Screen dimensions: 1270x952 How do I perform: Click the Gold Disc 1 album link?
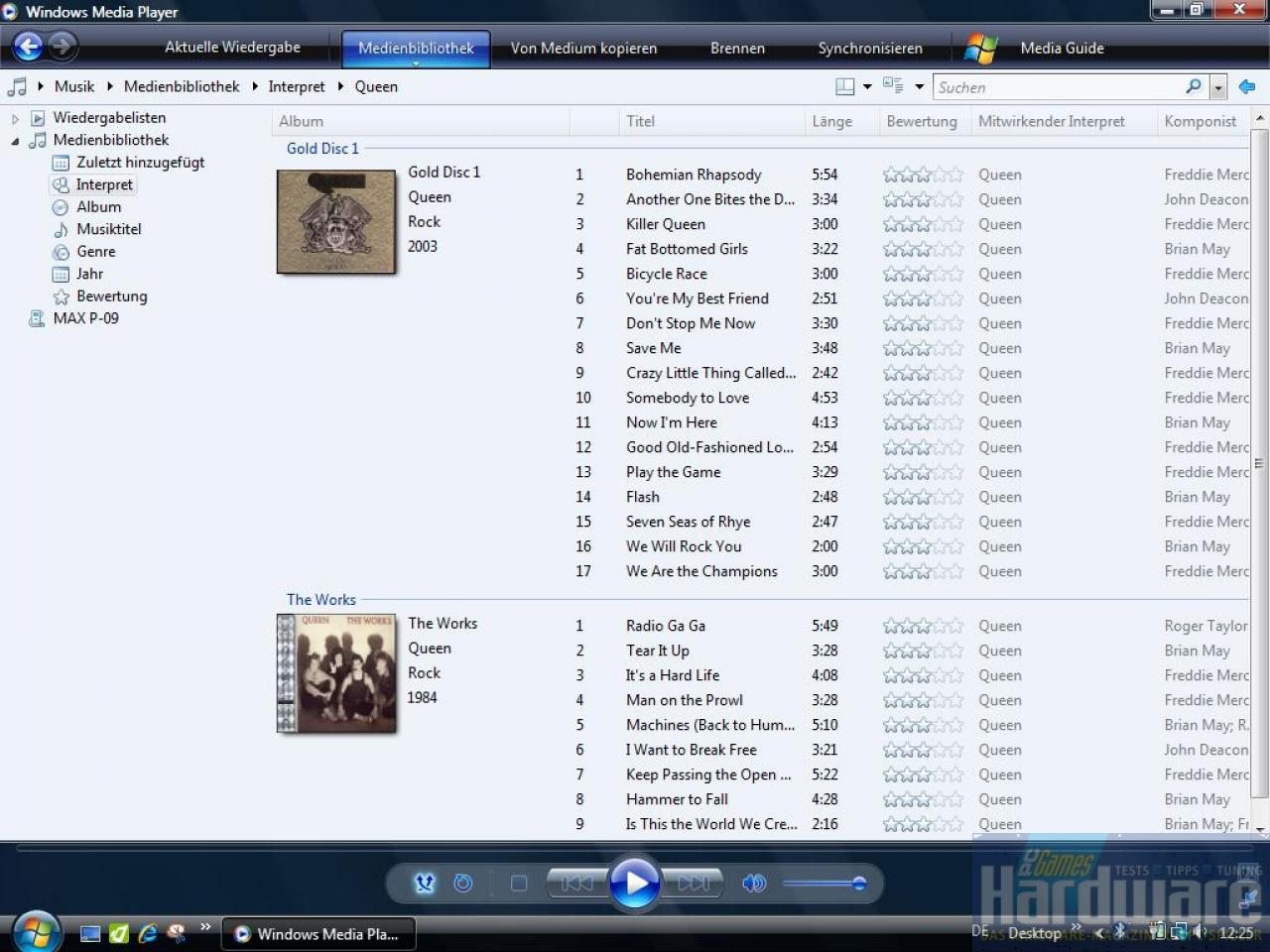click(322, 149)
